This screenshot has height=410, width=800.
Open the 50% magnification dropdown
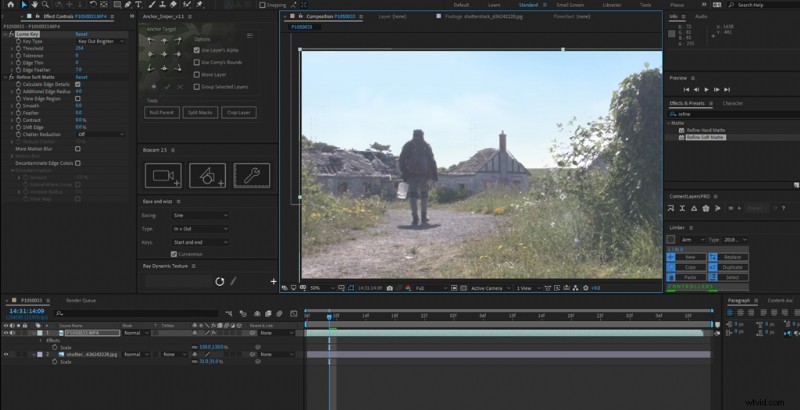pos(321,288)
